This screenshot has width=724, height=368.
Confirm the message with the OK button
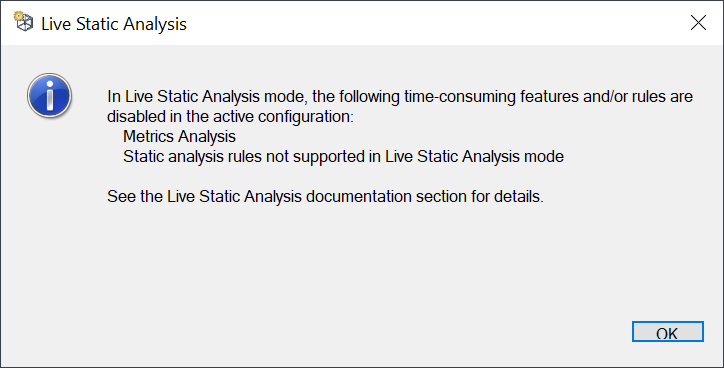point(668,332)
